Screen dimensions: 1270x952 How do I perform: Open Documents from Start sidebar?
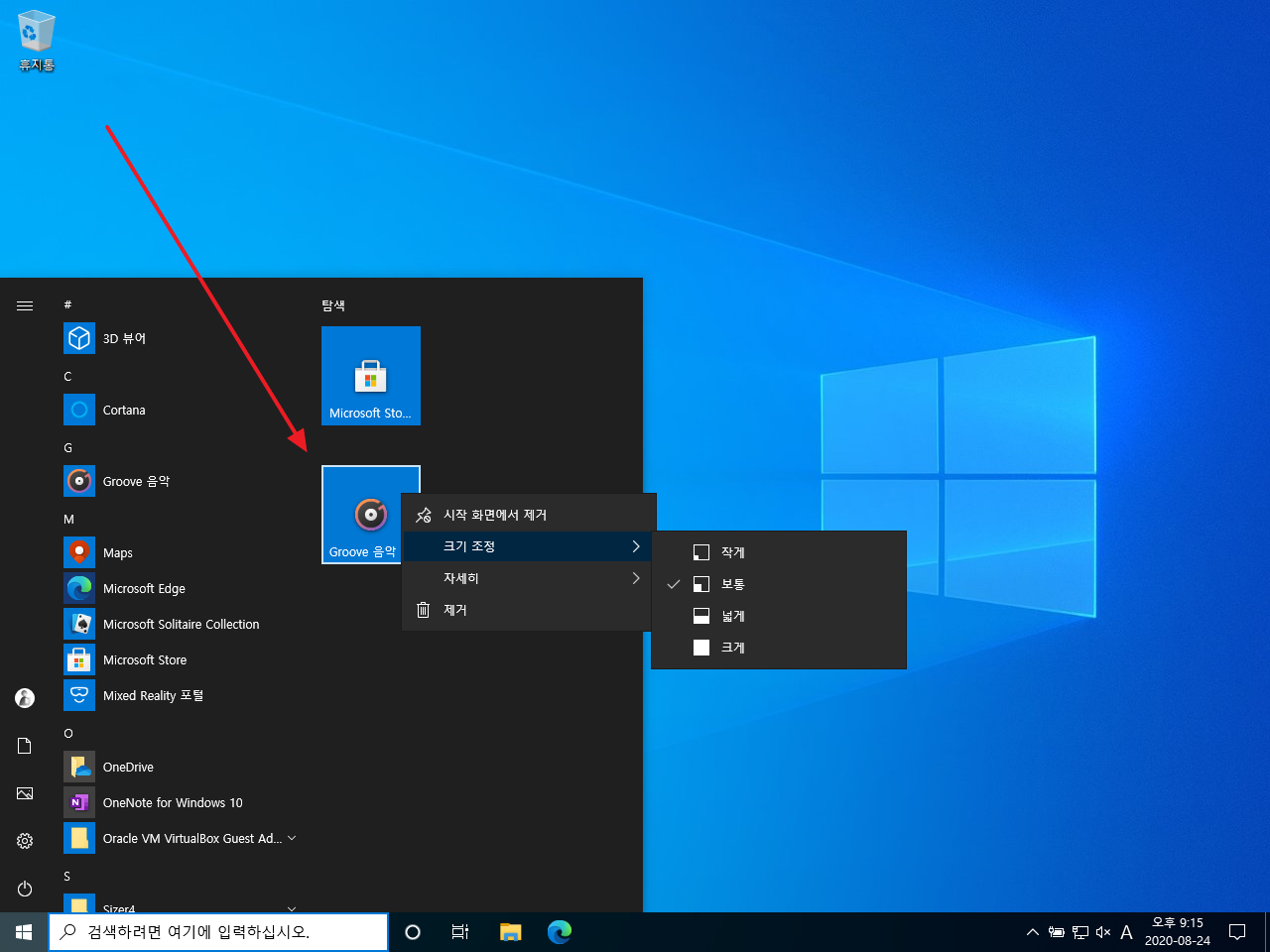[25, 746]
